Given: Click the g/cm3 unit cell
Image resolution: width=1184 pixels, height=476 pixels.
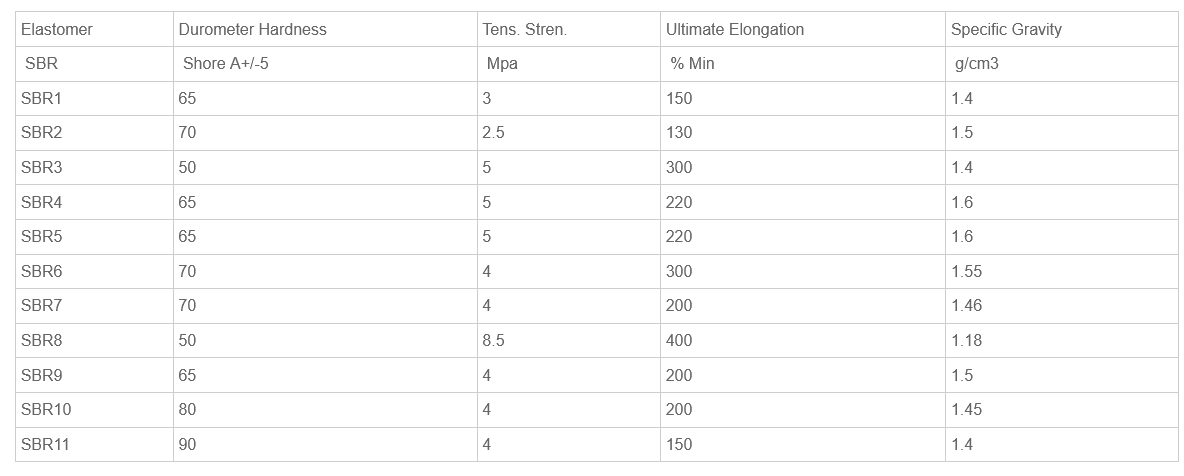Looking at the screenshot, I should click(977, 64).
